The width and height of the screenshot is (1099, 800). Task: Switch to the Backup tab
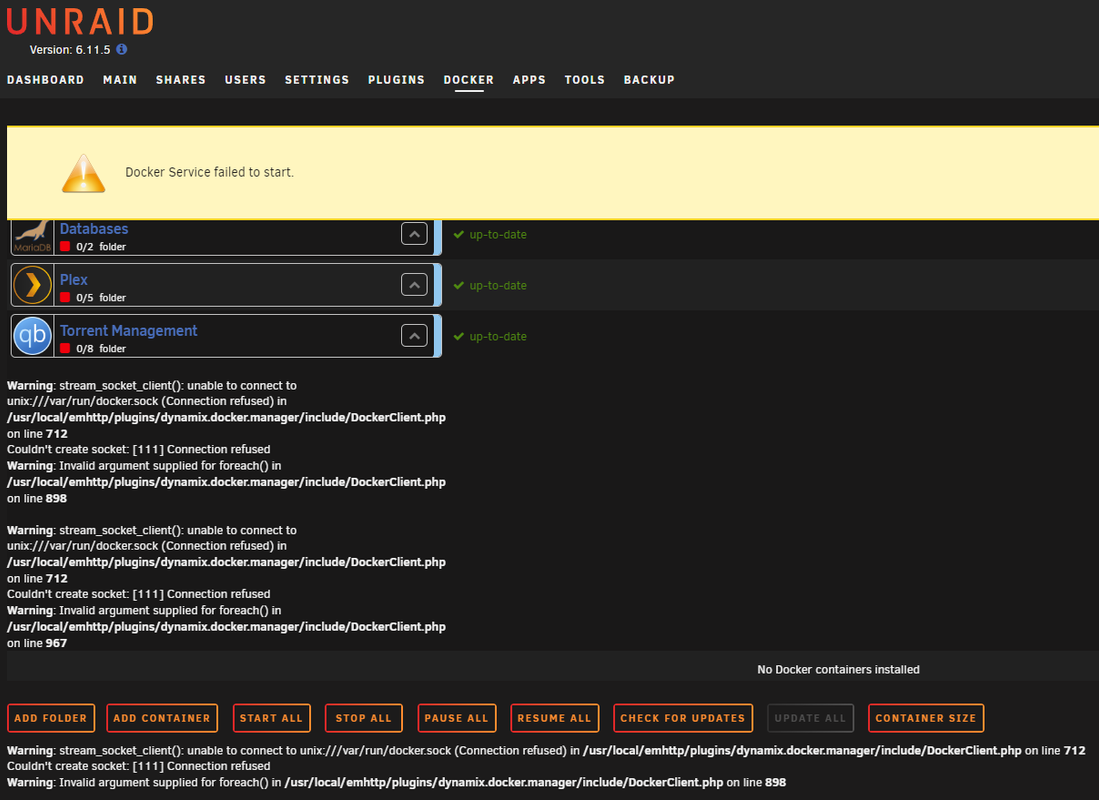pos(649,80)
